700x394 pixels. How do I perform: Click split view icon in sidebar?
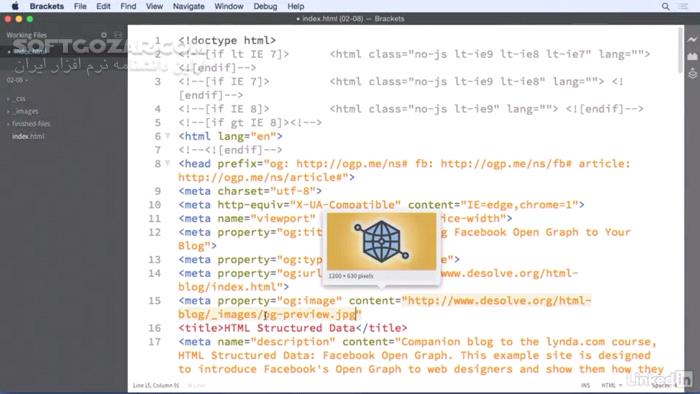tap(118, 35)
